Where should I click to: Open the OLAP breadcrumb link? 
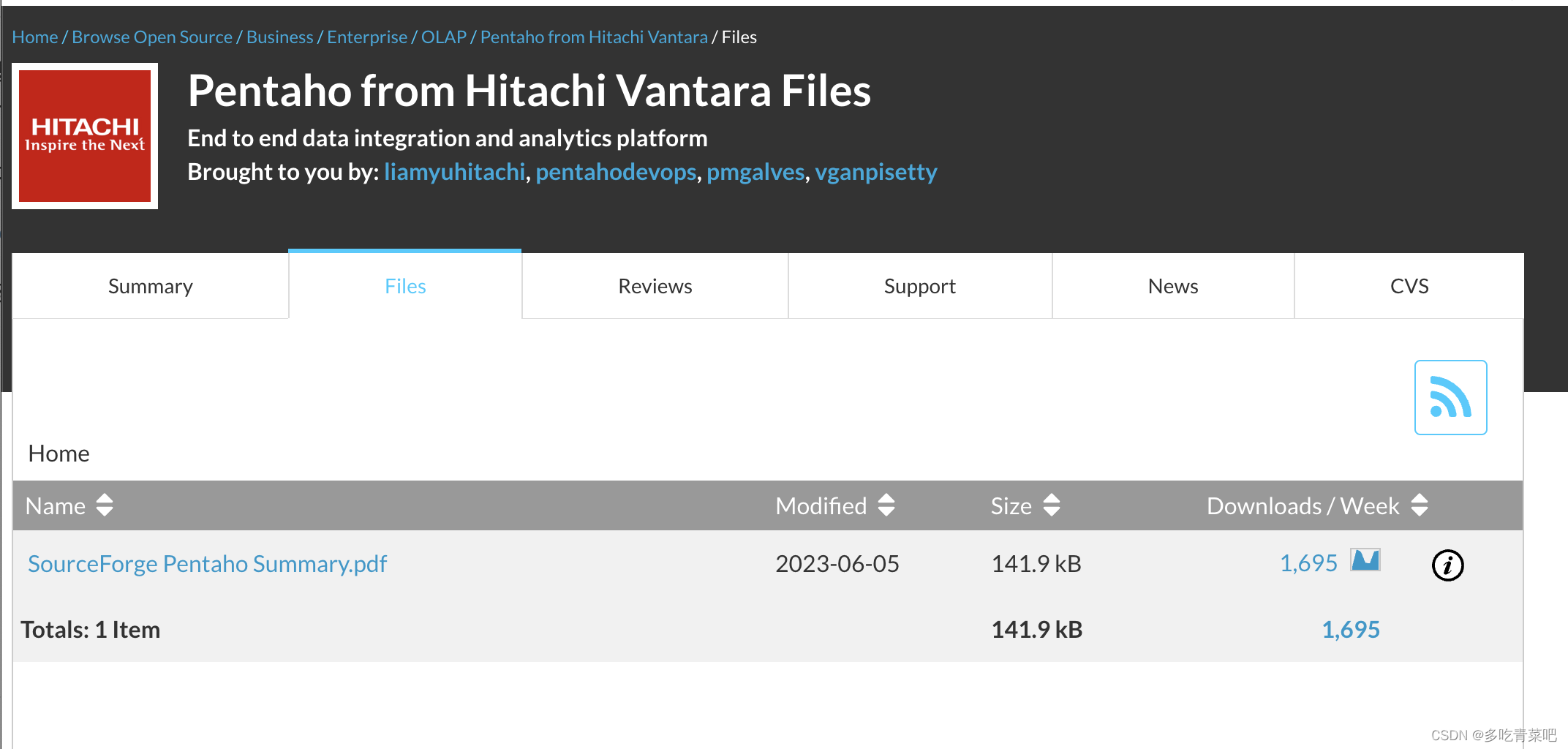(444, 37)
